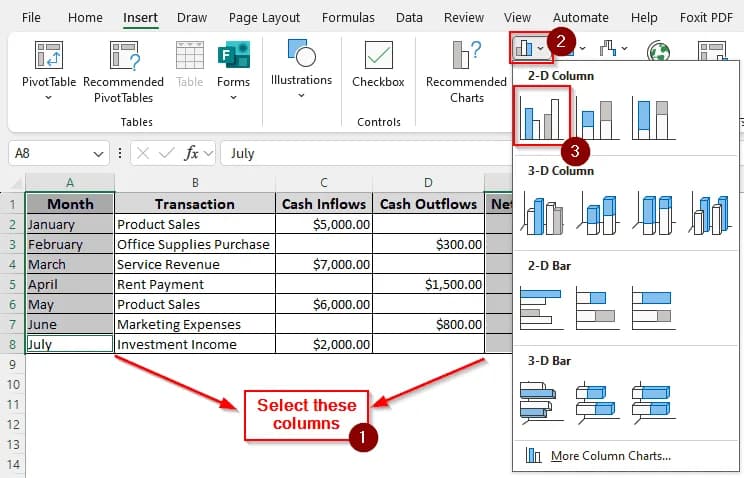Select column A header
This screenshot has height=478, width=744.
(x=70, y=182)
